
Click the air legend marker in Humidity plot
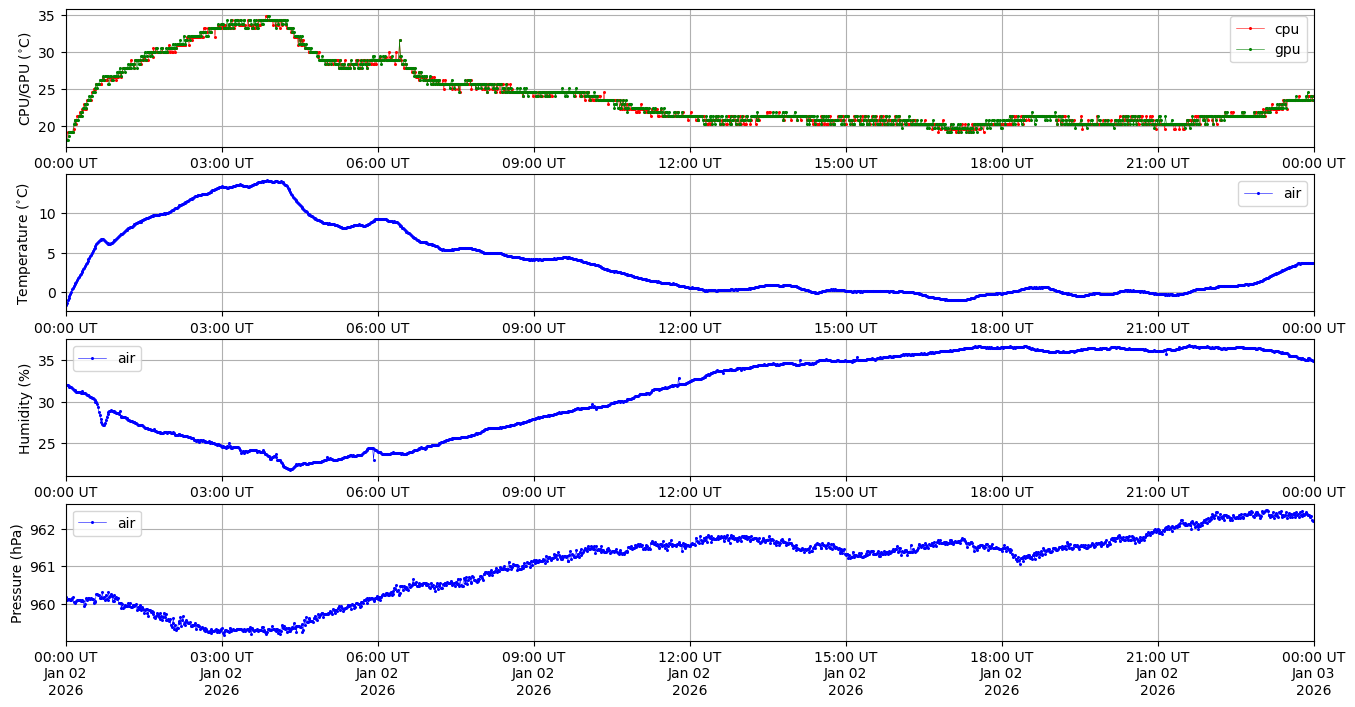pos(93,358)
